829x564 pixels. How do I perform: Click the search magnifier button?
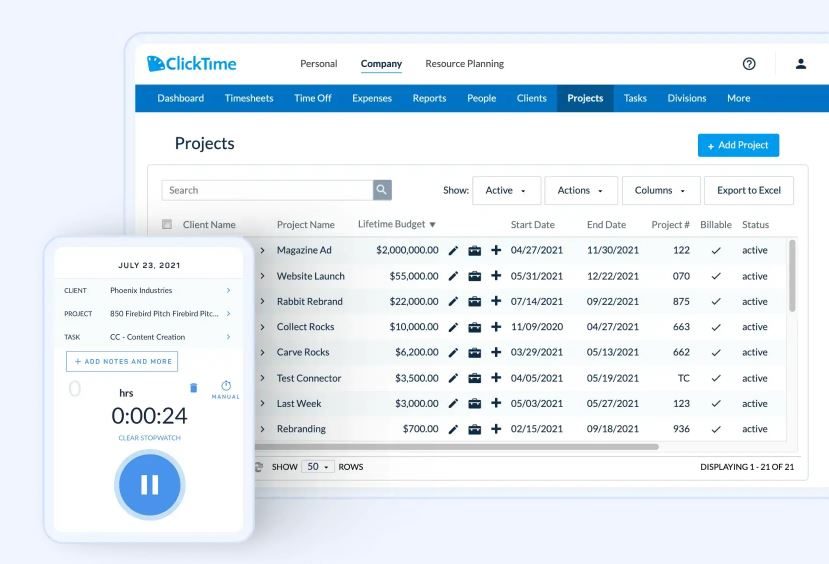[x=382, y=190]
